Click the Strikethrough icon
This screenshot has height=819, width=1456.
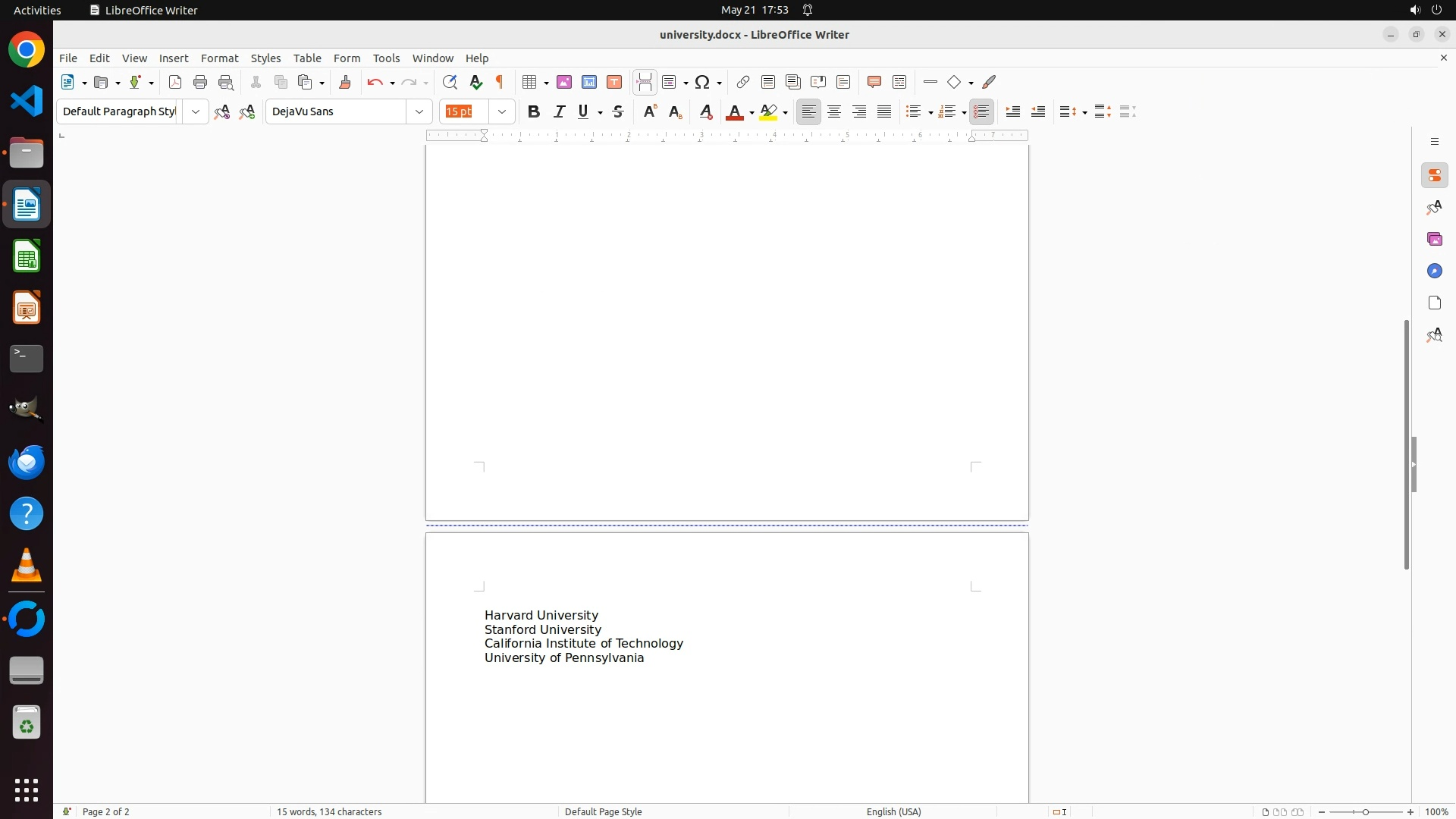pyautogui.click(x=618, y=112)
